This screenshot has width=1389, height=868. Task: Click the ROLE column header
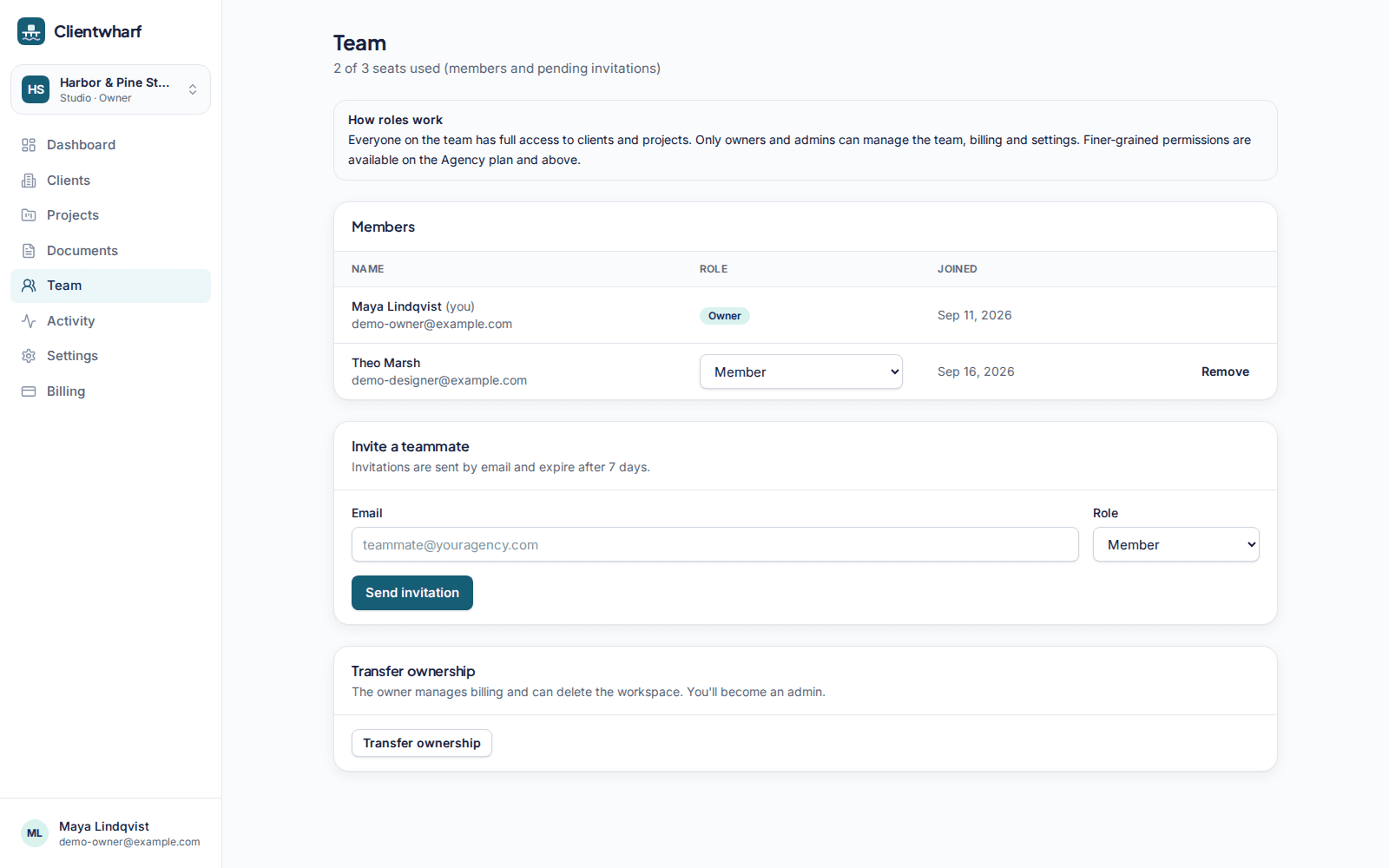pos(714,269)
